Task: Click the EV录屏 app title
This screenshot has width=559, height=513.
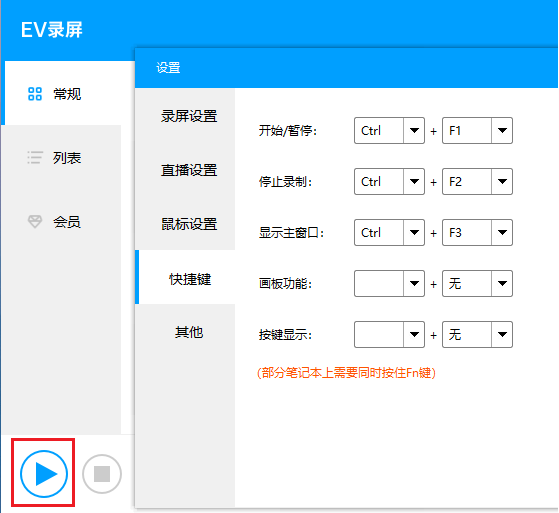Action: (x=52, y=30)
